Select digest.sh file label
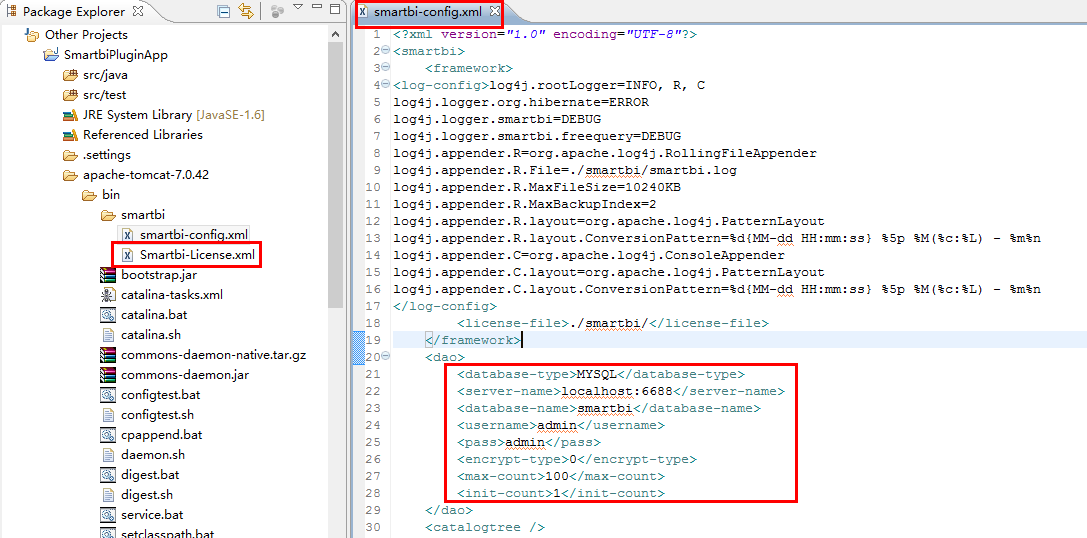Screen dimensions: 1087x538 pos(146,496)
